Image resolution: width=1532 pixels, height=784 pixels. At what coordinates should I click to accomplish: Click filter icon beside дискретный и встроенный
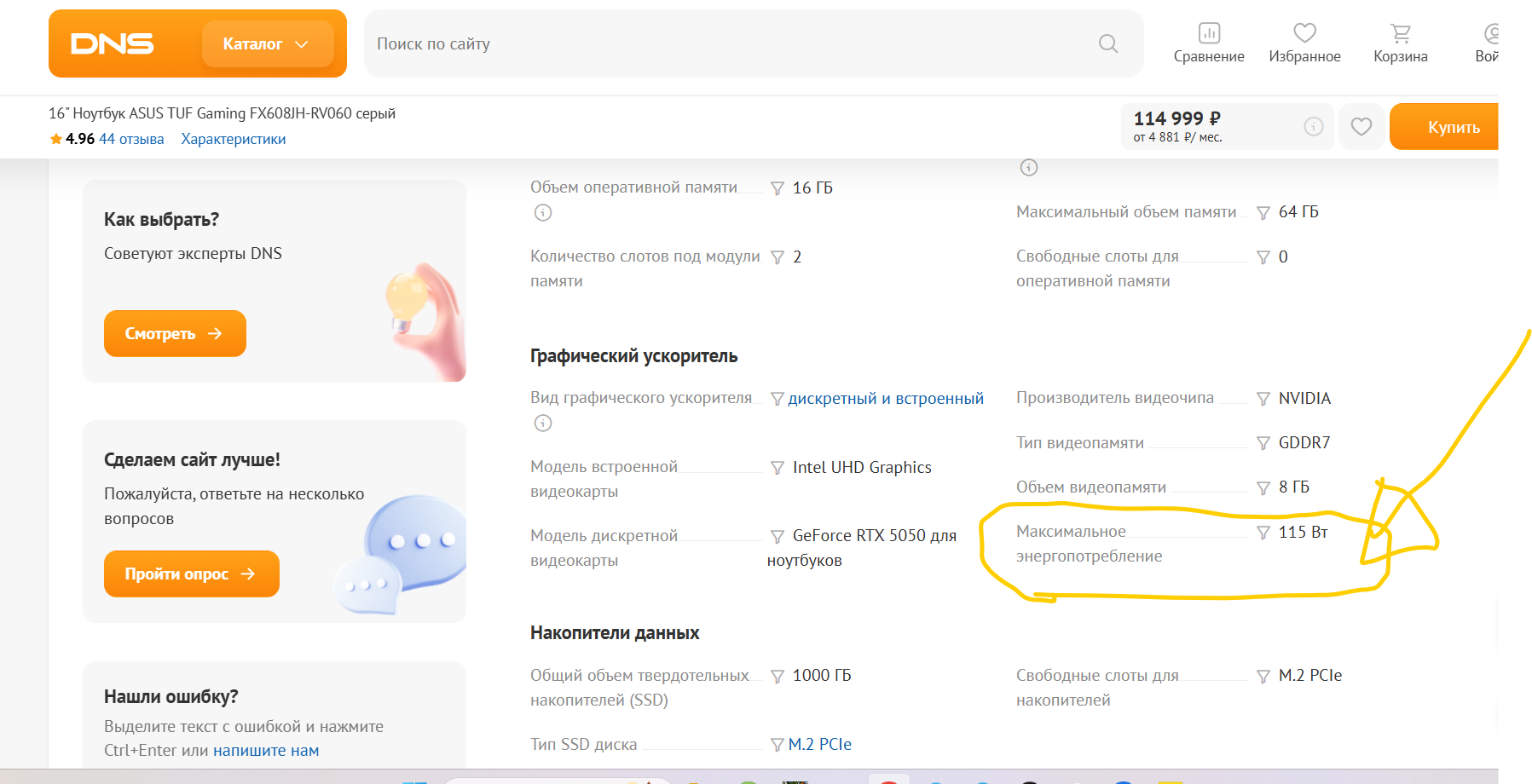click(x=778, y=399)
